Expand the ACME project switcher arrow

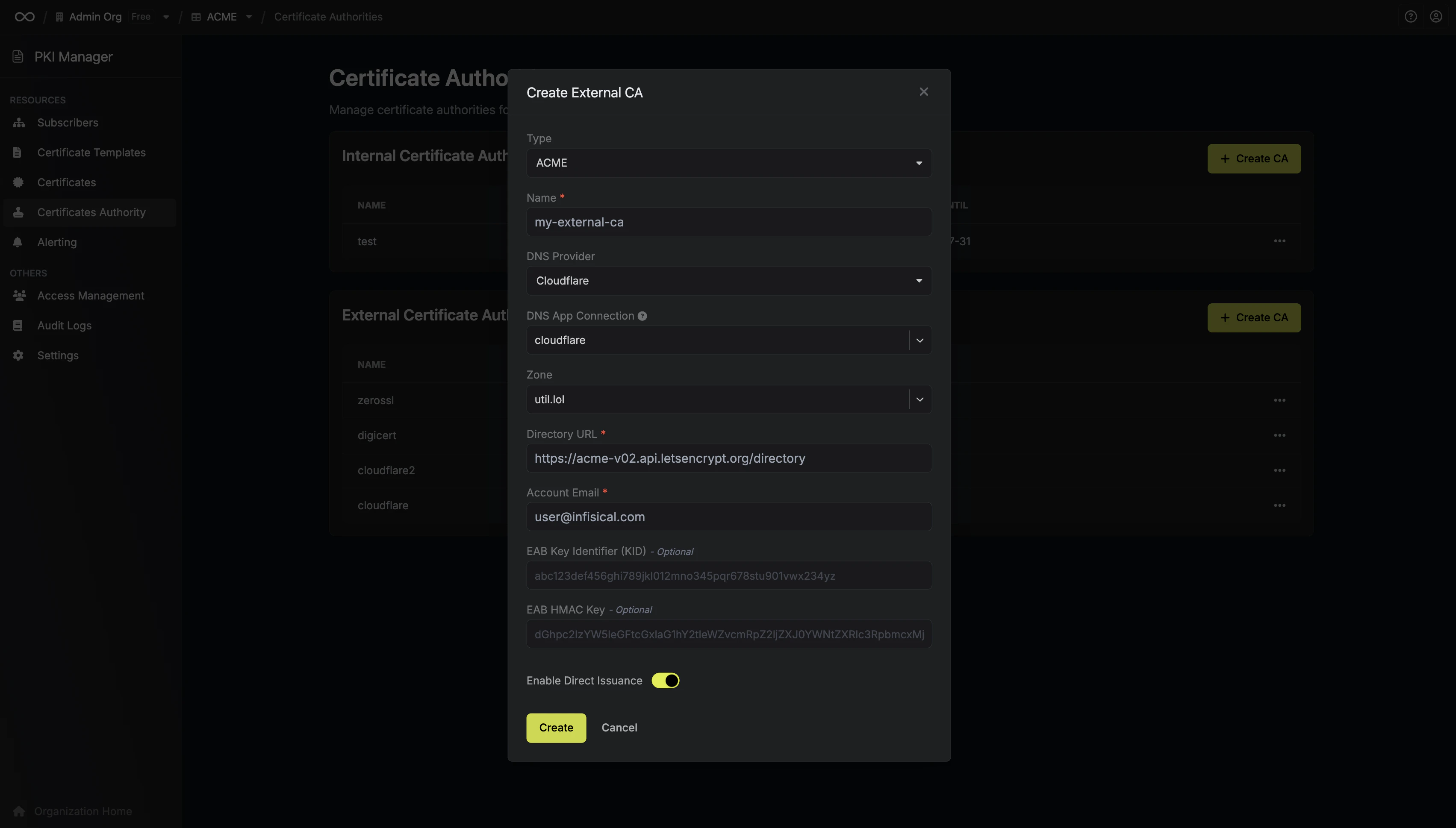[249, 17]
